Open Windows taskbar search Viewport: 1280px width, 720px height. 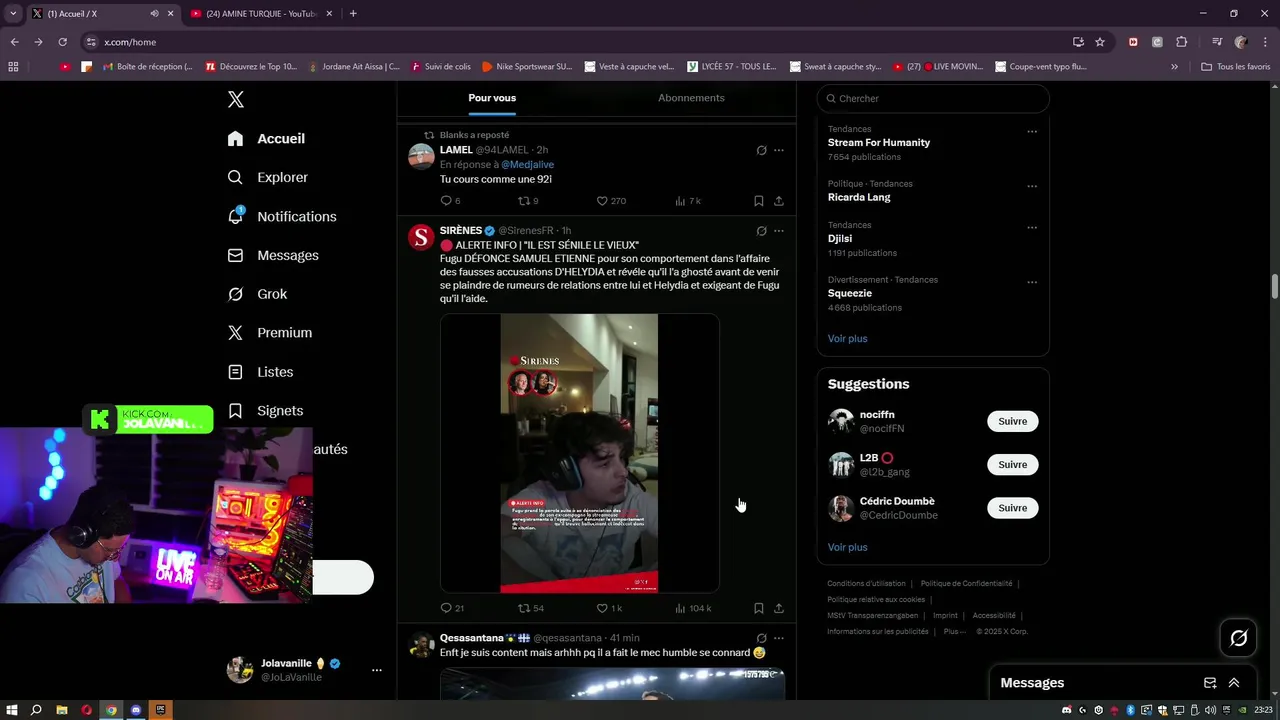point(36,710)
